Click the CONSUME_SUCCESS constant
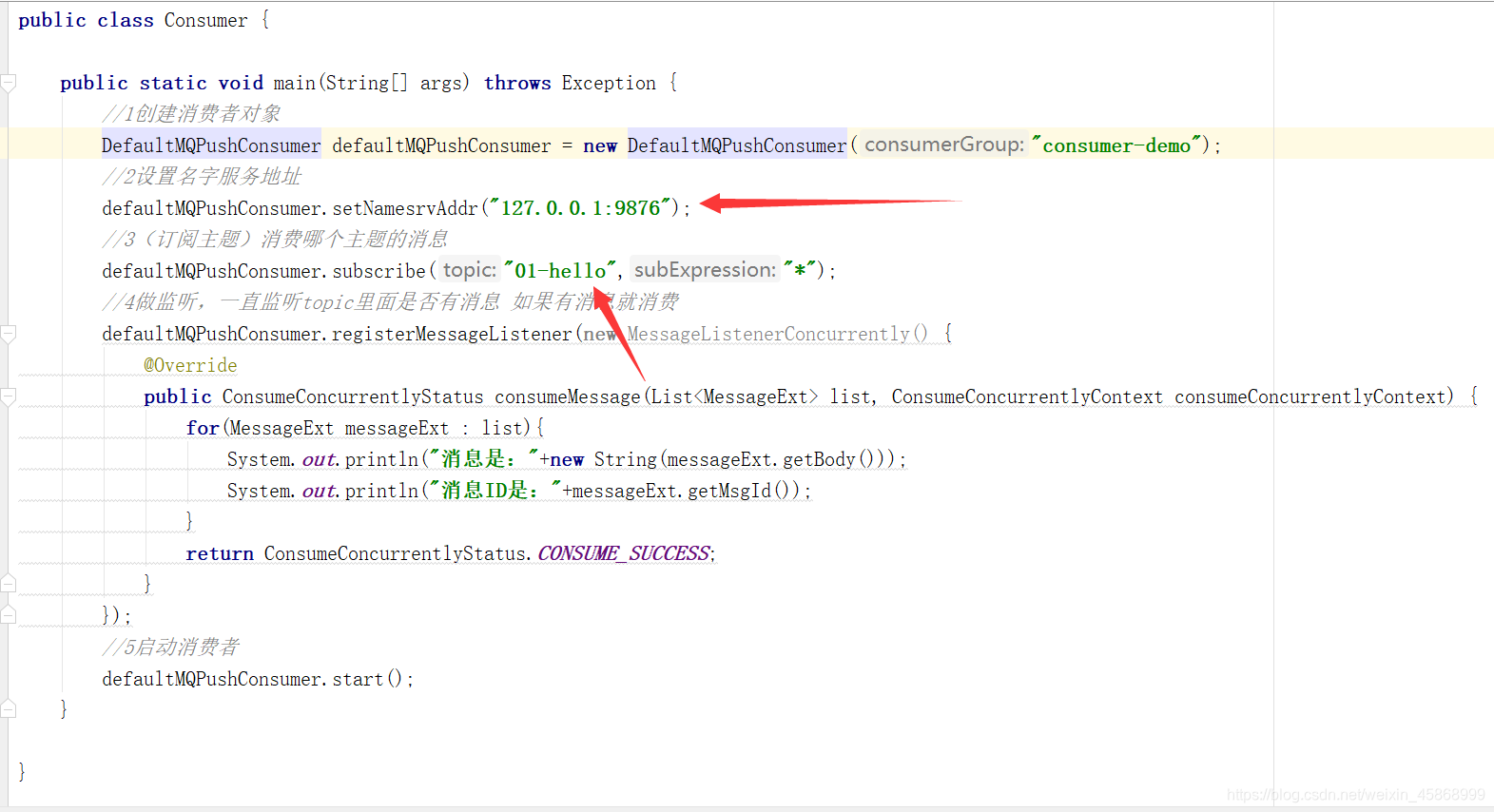1494x812 pixels. click(x=624, y=553)
